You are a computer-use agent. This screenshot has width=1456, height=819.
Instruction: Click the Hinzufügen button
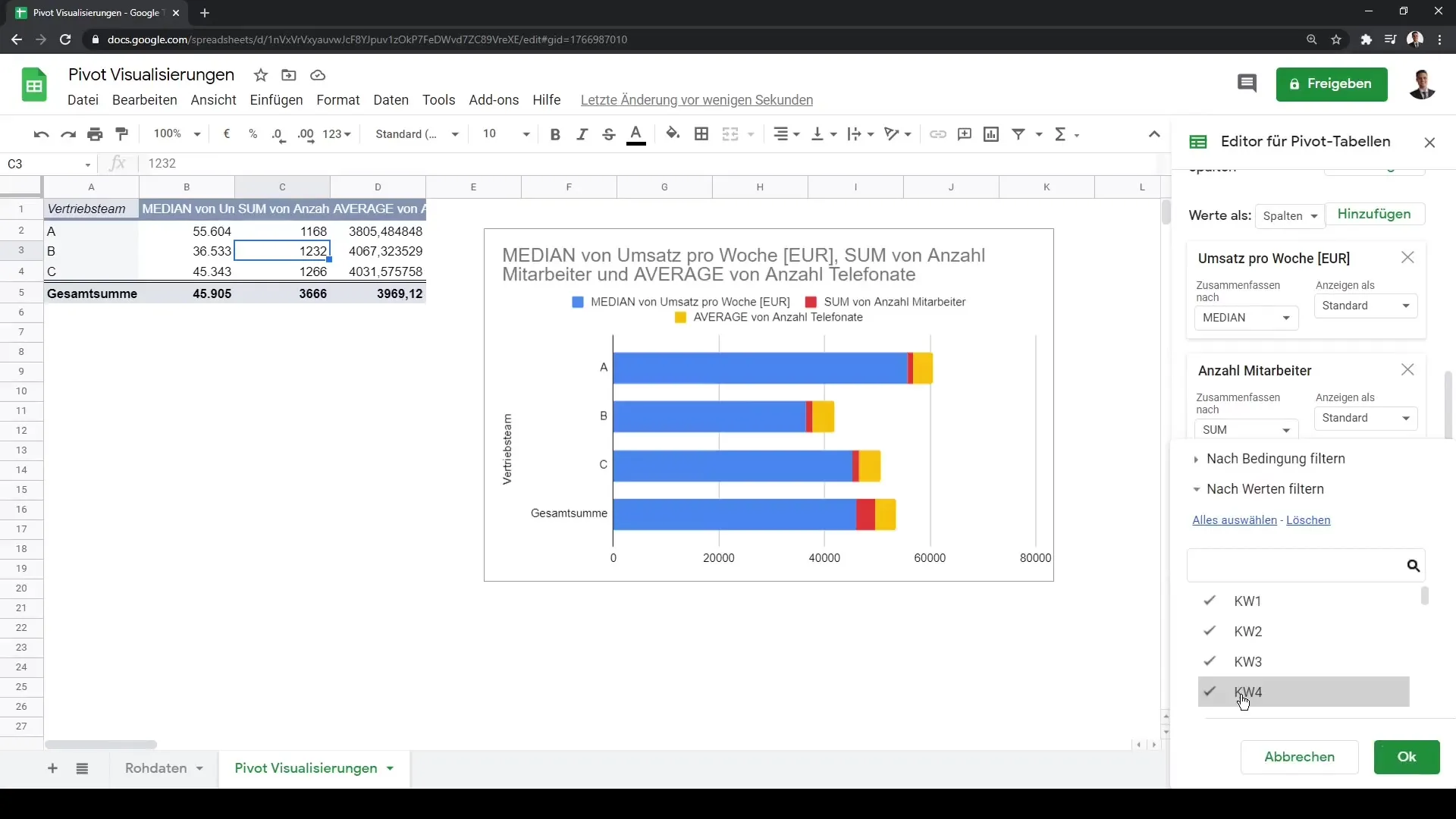(1373, 215)
